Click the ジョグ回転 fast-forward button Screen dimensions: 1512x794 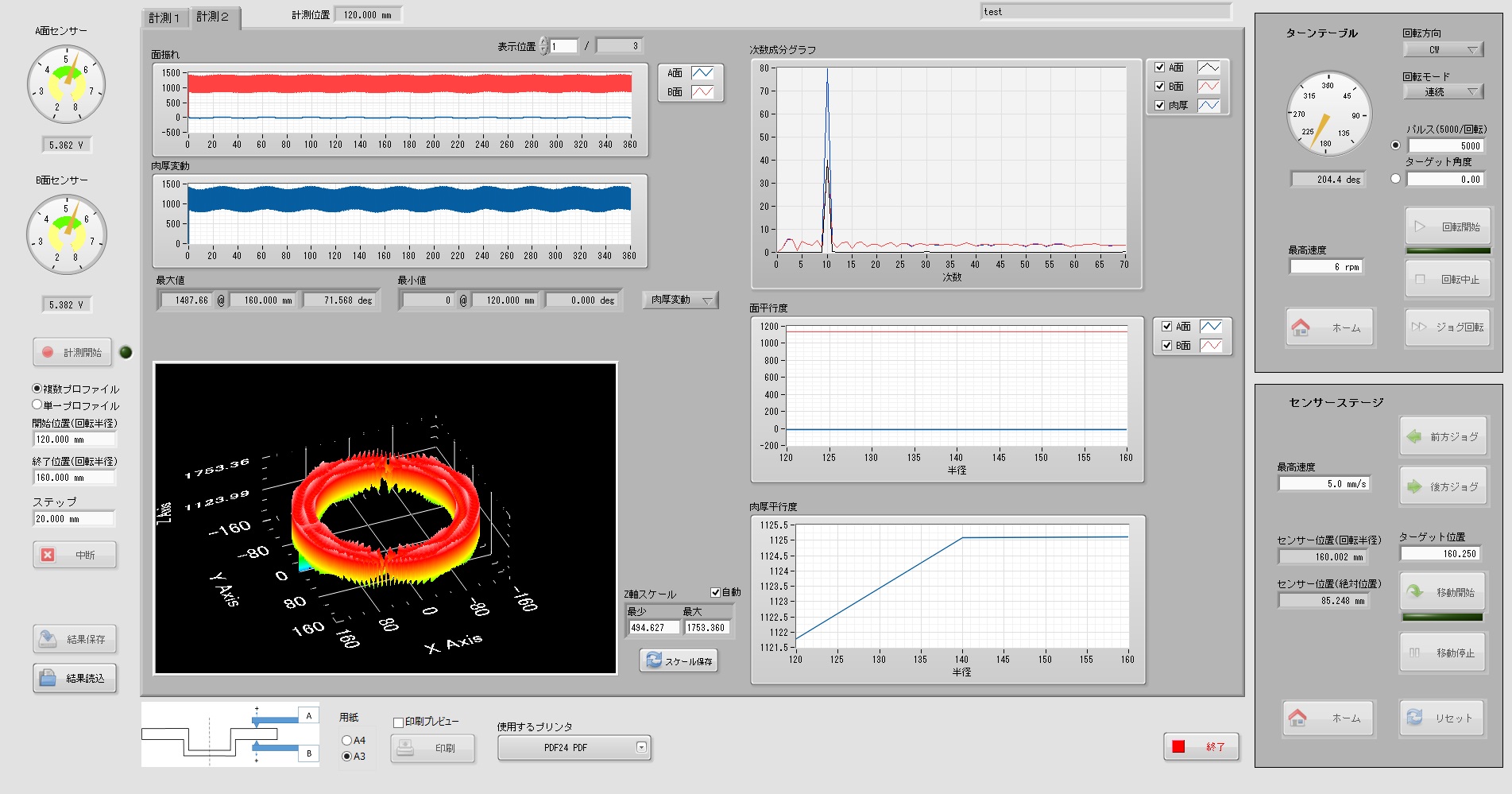pyautogui.click(x=1448, y=327)
